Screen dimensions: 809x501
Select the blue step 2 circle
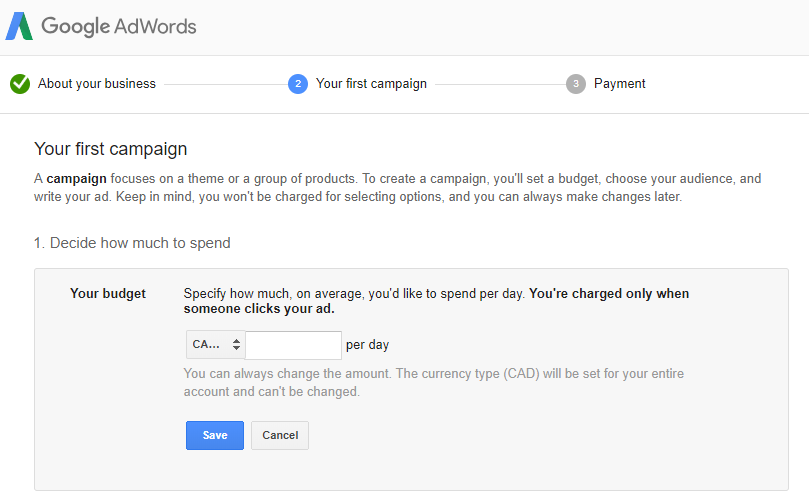[x=298, y=84]
